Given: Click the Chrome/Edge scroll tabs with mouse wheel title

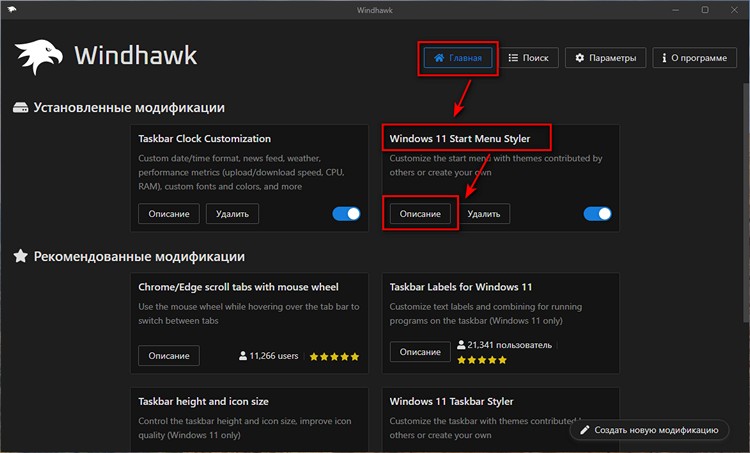Looking at the screenshot, I should coord(238,287).
